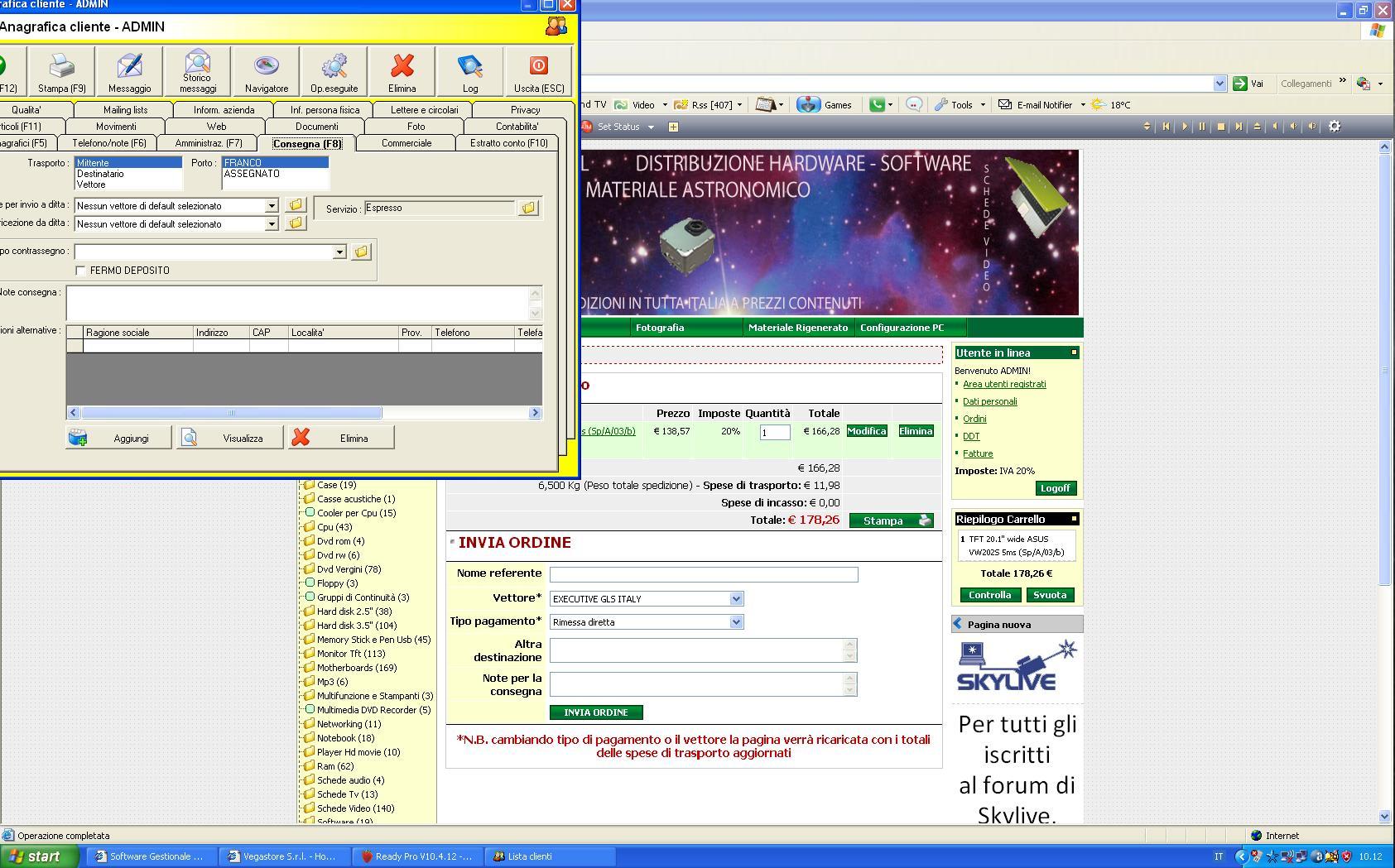The width and height of the screenshot is (1395, 868).
Task: Open the contrassegno type dropdown
Action: click(339, 252)
